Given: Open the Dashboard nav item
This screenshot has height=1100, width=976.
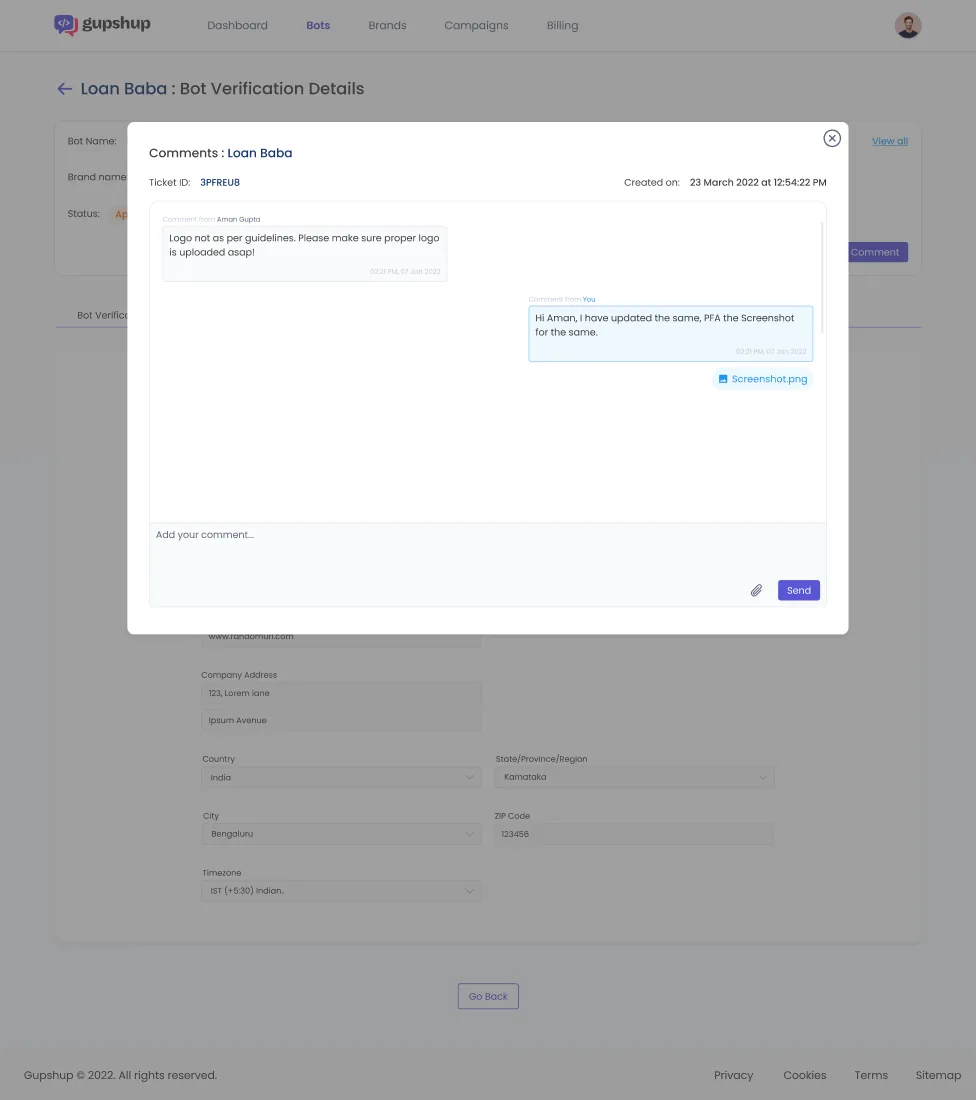Looking at the screenshot, I should 237,25.
